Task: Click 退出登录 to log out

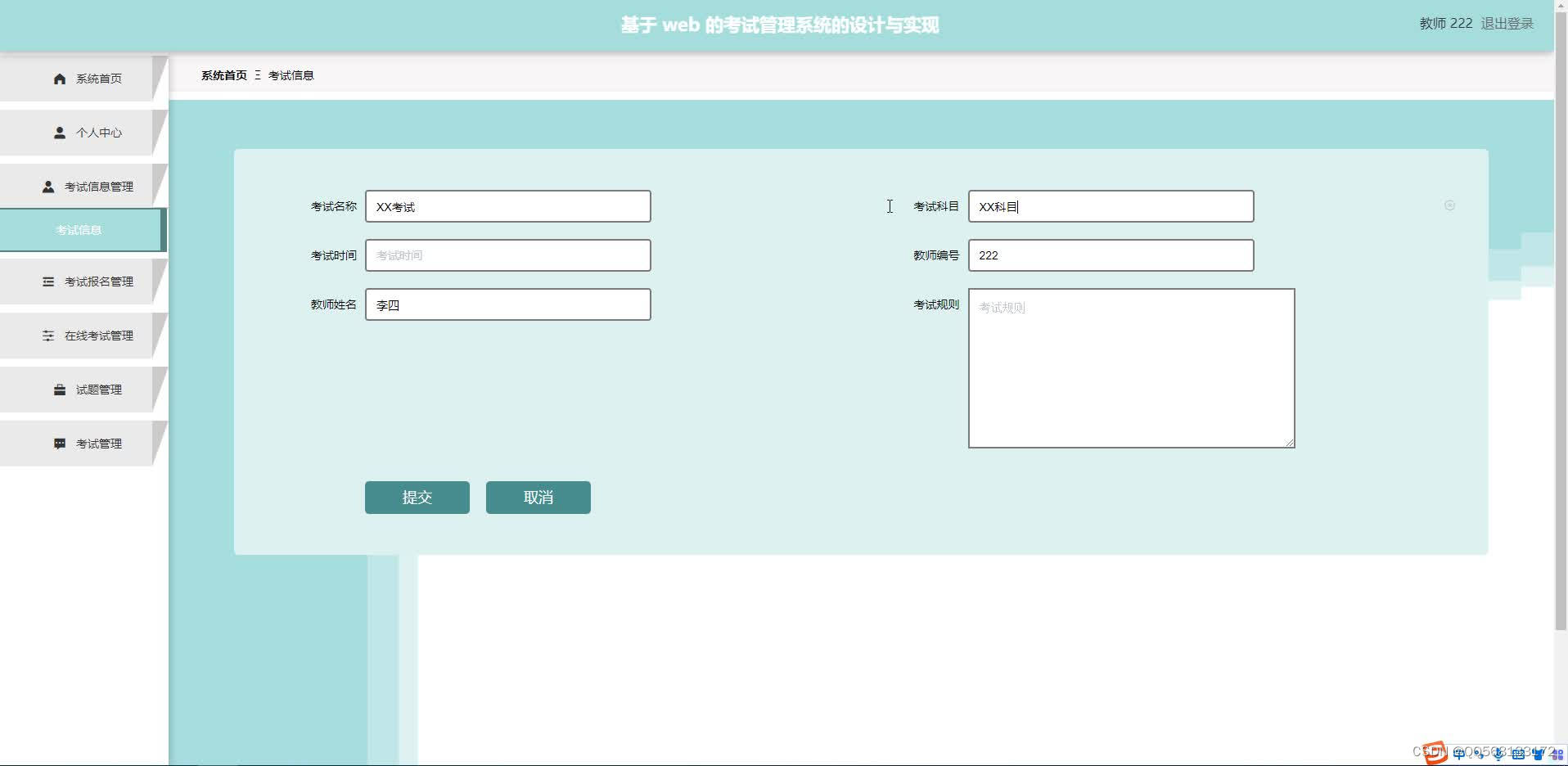Action: tap(1507, 24)
